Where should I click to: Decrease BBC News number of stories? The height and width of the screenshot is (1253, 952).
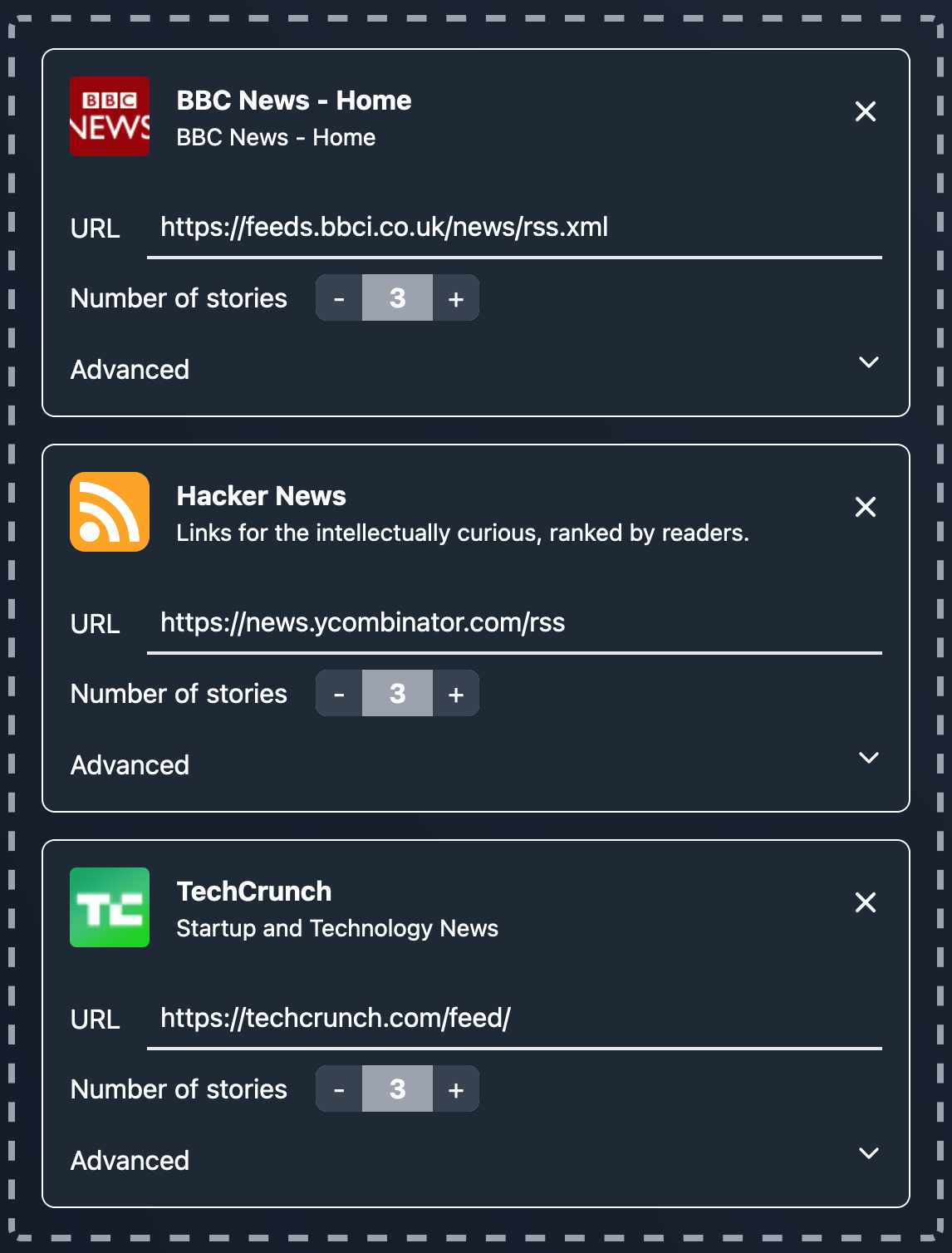(339, 298)
